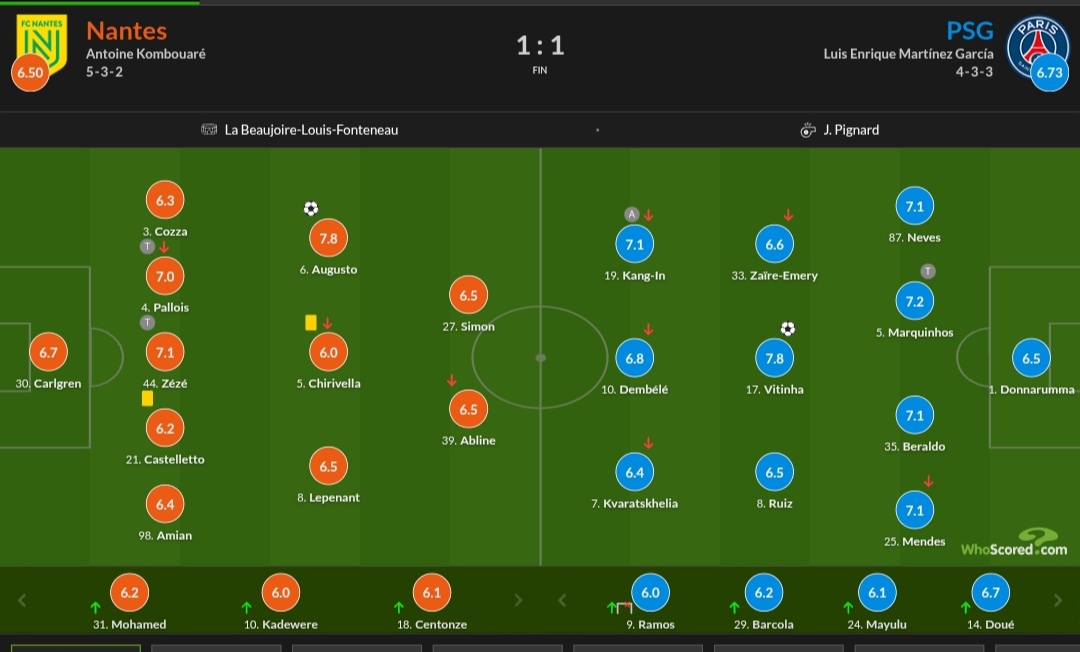Click the goal ball icon above Augusto

311,208
